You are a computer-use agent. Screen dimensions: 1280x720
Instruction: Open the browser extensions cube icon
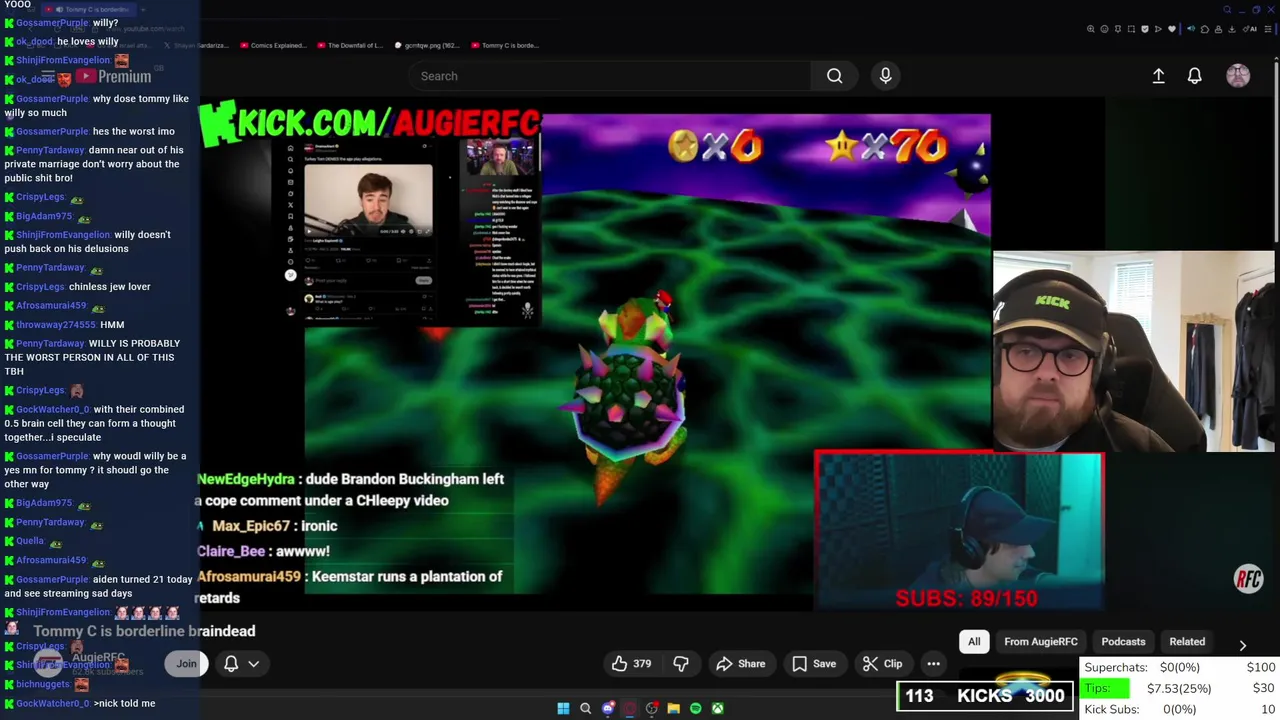click(x=1205, y=29)
